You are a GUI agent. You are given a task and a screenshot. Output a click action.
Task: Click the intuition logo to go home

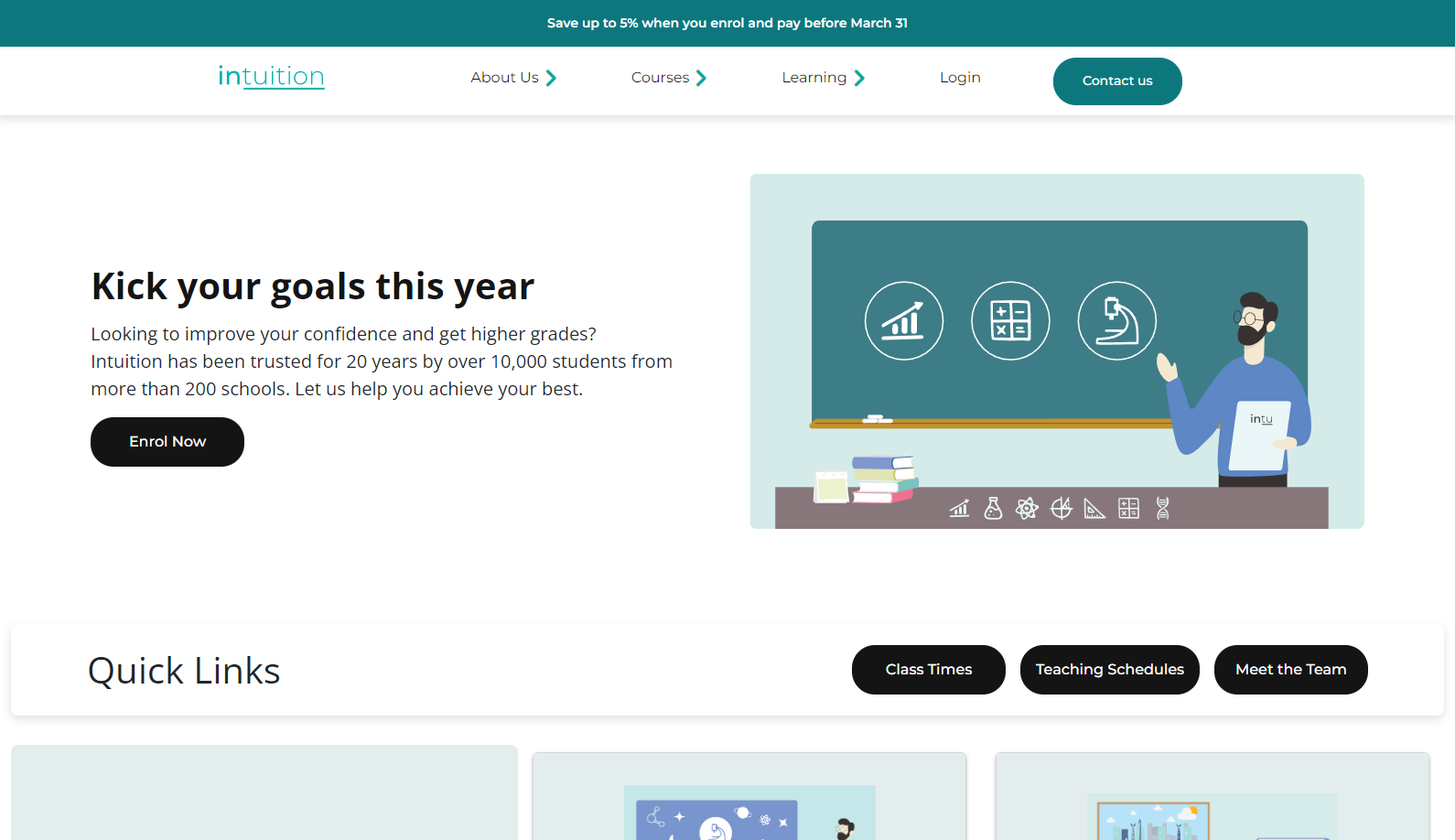coord(271,77)
